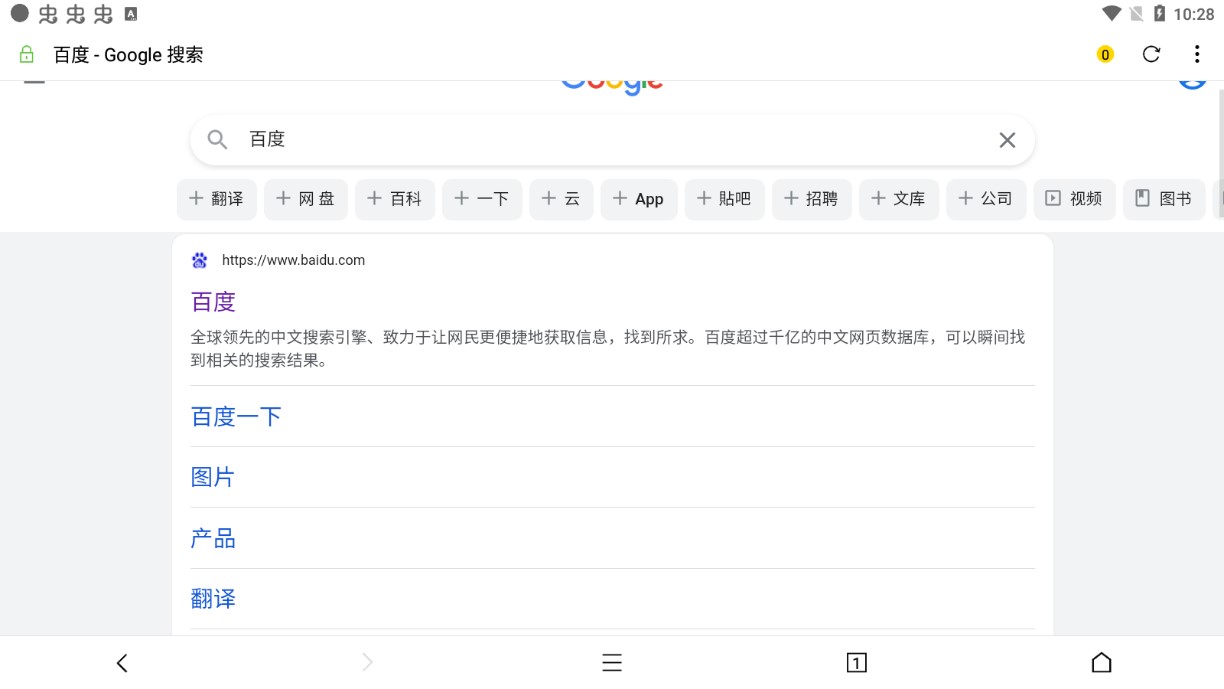
Task: Open the bottom hamburger menu
Action: click(x=612, y=663)
